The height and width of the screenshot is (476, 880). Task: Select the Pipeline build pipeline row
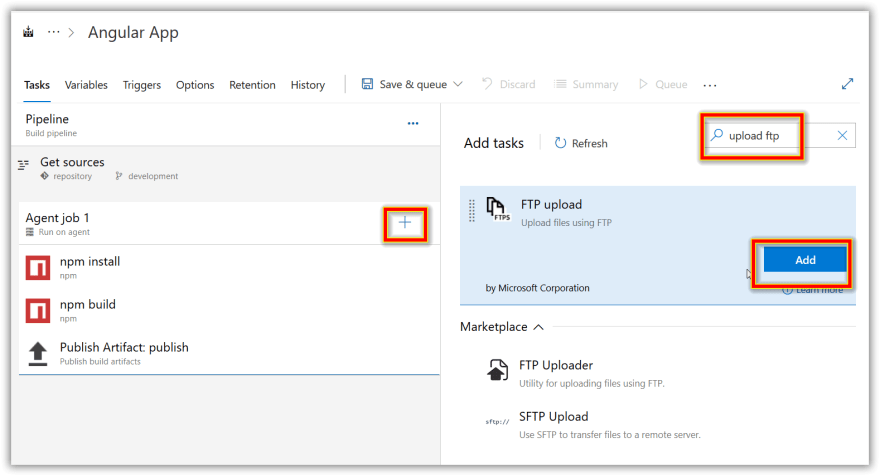click(x=229, y=125)
